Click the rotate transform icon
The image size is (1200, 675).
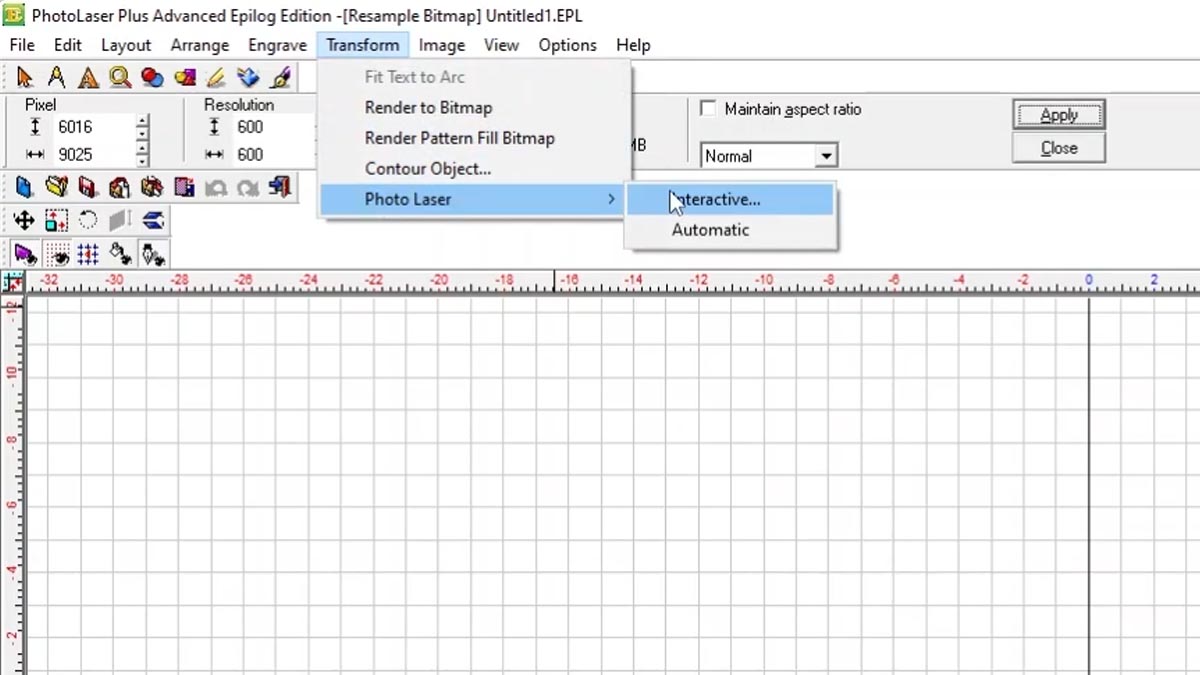88,220
